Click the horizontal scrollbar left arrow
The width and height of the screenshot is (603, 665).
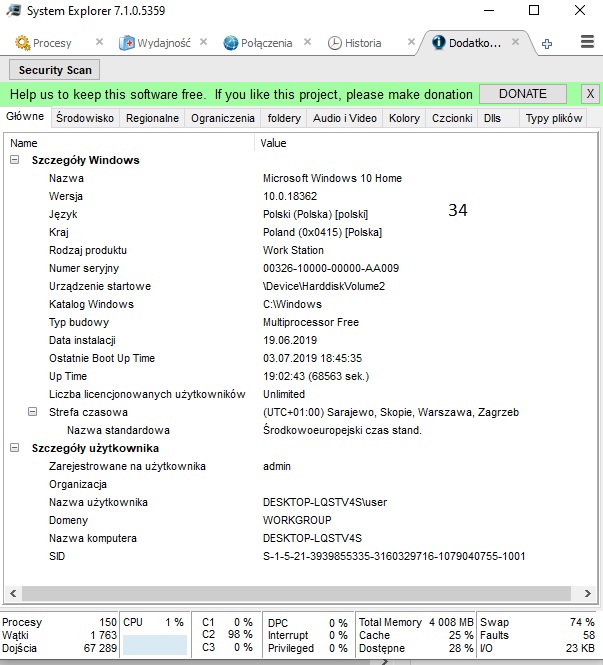[13, 593]
